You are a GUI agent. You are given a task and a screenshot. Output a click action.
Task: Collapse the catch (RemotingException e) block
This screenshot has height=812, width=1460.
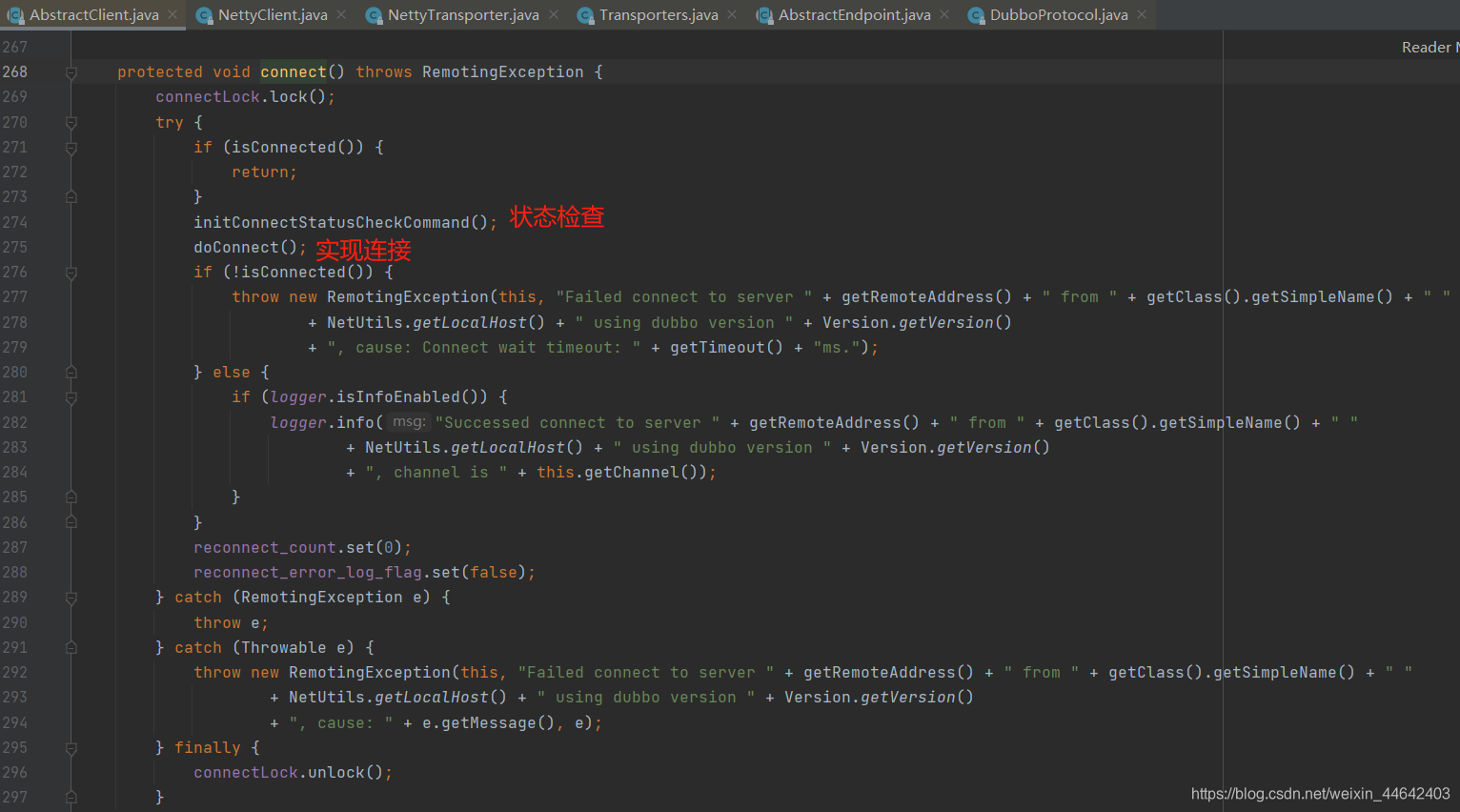point(71,598)
